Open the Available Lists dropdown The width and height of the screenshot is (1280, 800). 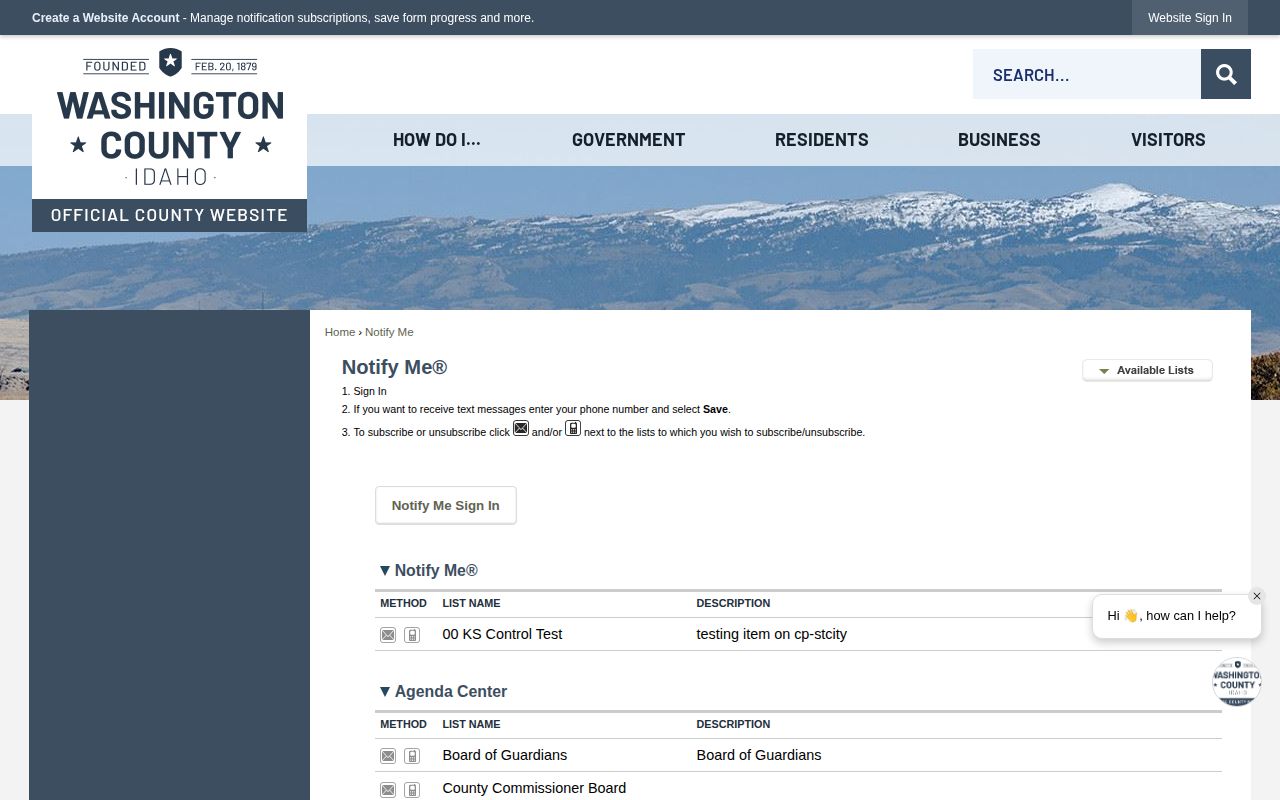[x=1147, y=370]
